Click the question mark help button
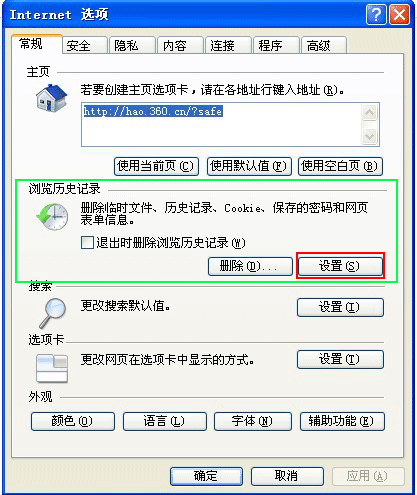417x495 pixels. [x=376, y=15]
